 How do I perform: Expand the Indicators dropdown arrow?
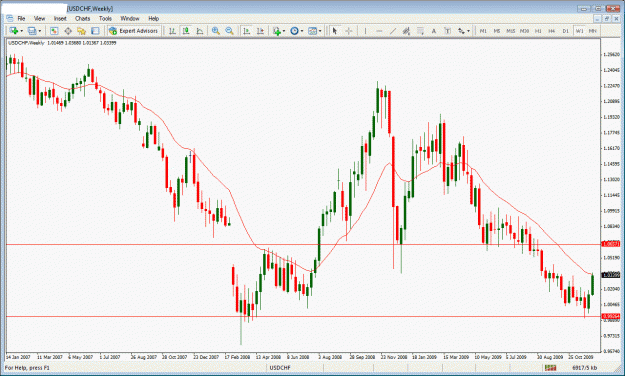(284, 31)
